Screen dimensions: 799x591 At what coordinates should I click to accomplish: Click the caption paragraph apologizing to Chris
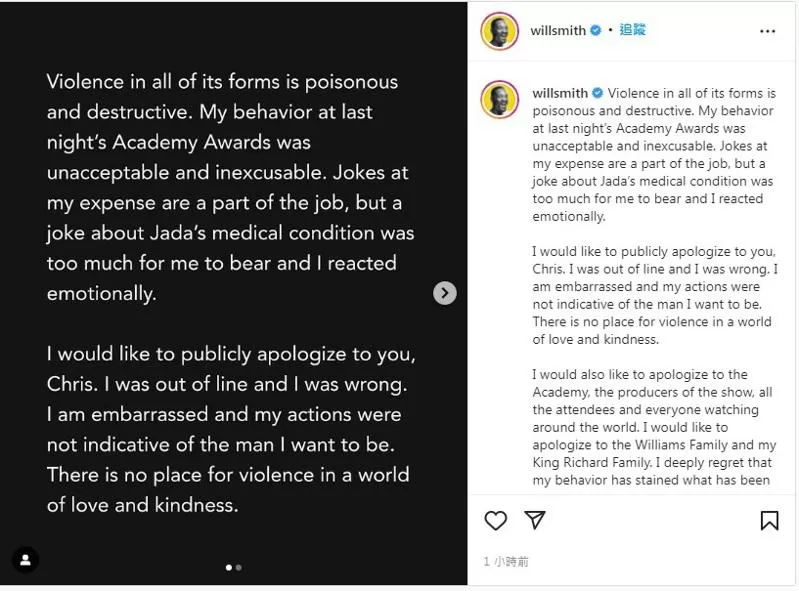(x=655, y=296)
